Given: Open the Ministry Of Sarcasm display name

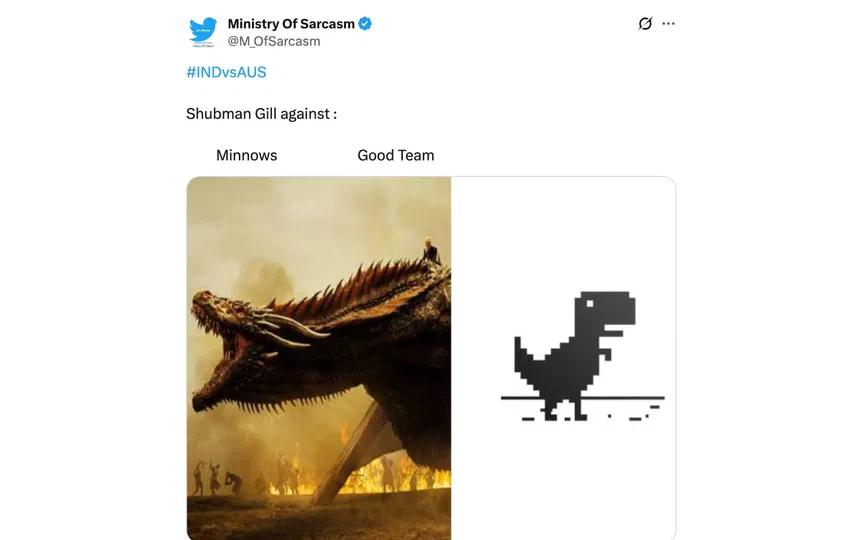Looking at the screenshot, I should [x=291, y=24].
